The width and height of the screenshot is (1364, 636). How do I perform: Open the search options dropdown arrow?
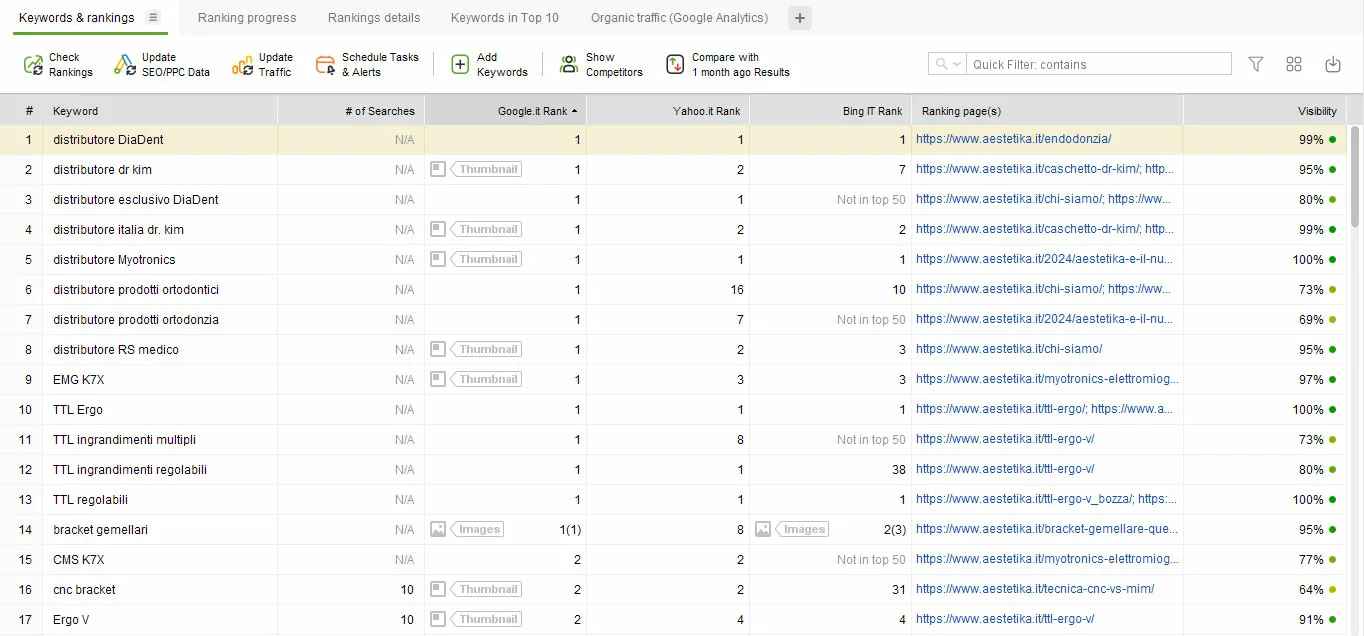pyautogui.click(x=957, y=63)
